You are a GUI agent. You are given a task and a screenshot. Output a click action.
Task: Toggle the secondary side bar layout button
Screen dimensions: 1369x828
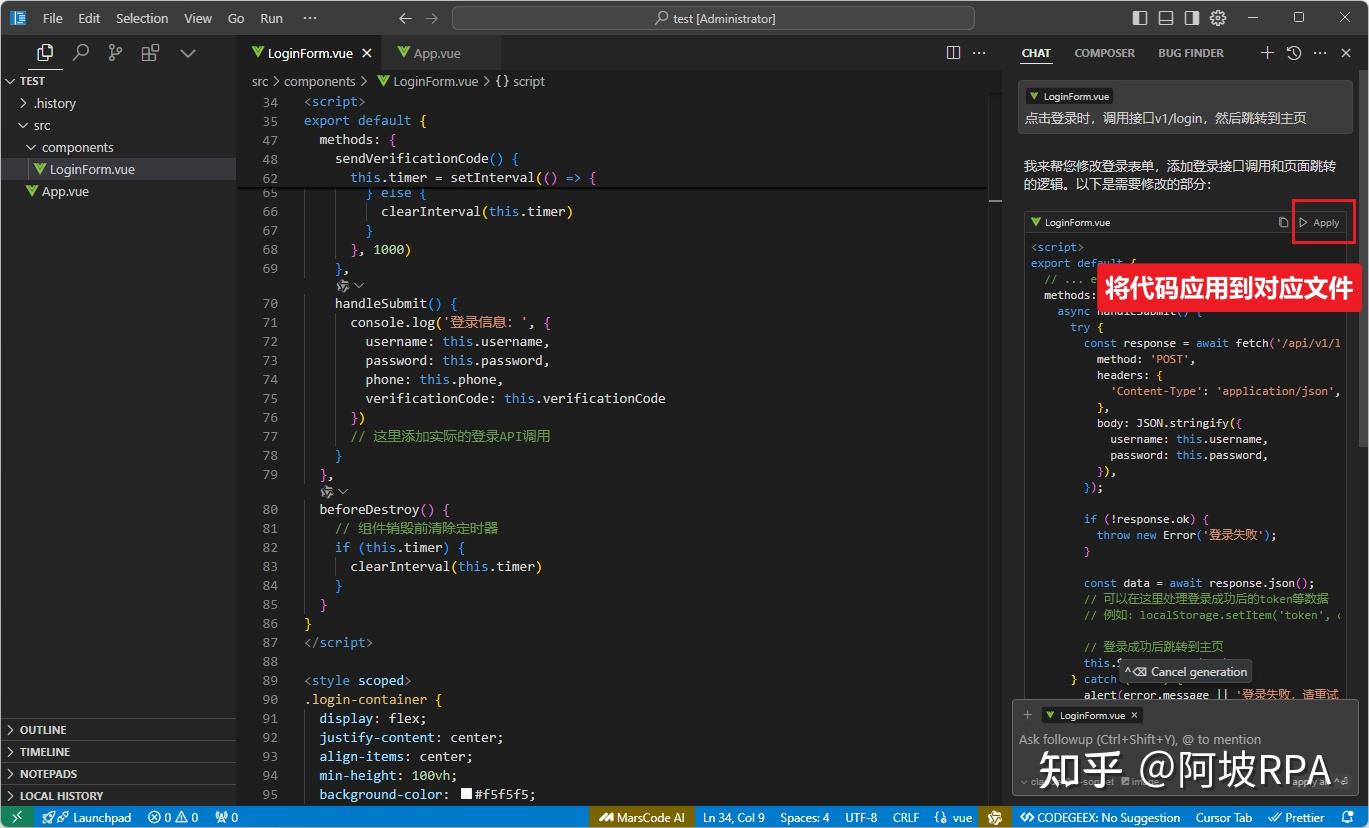(1191, 18)
